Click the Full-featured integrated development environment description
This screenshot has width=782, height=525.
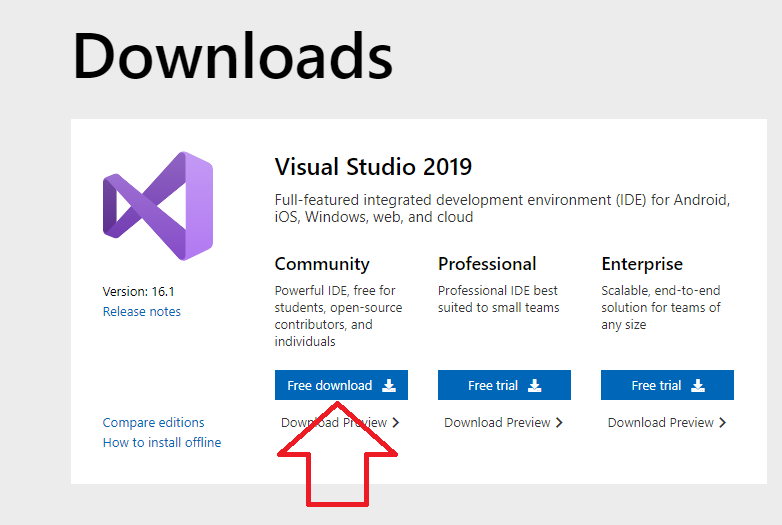pos(502,208)
